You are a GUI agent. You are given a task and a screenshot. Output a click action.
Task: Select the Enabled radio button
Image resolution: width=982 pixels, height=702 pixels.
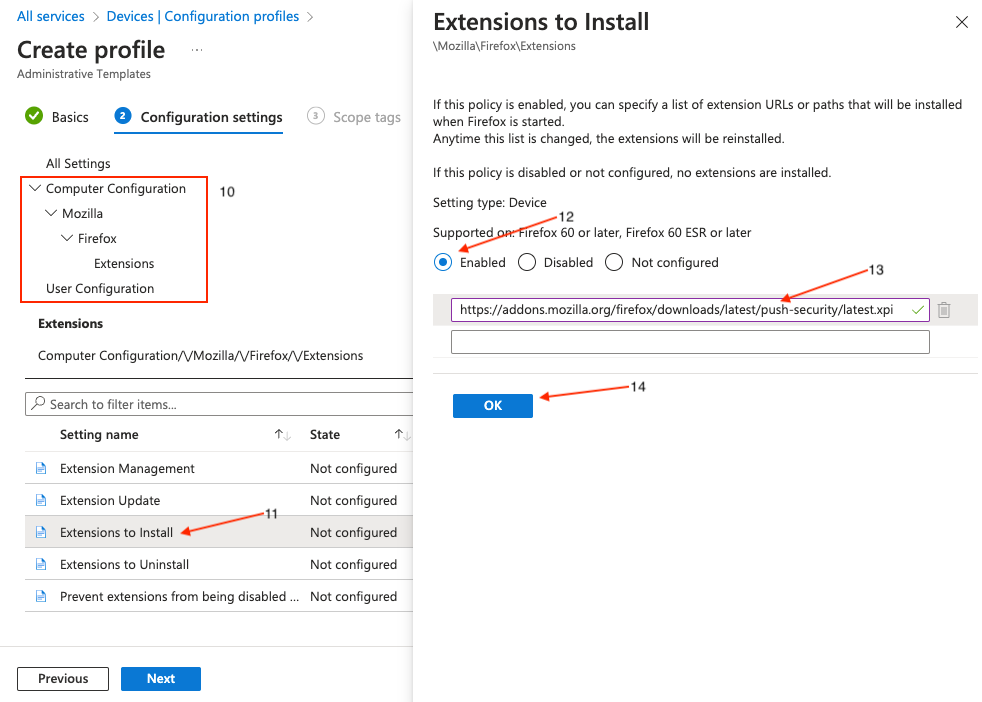tap(443, 262)
